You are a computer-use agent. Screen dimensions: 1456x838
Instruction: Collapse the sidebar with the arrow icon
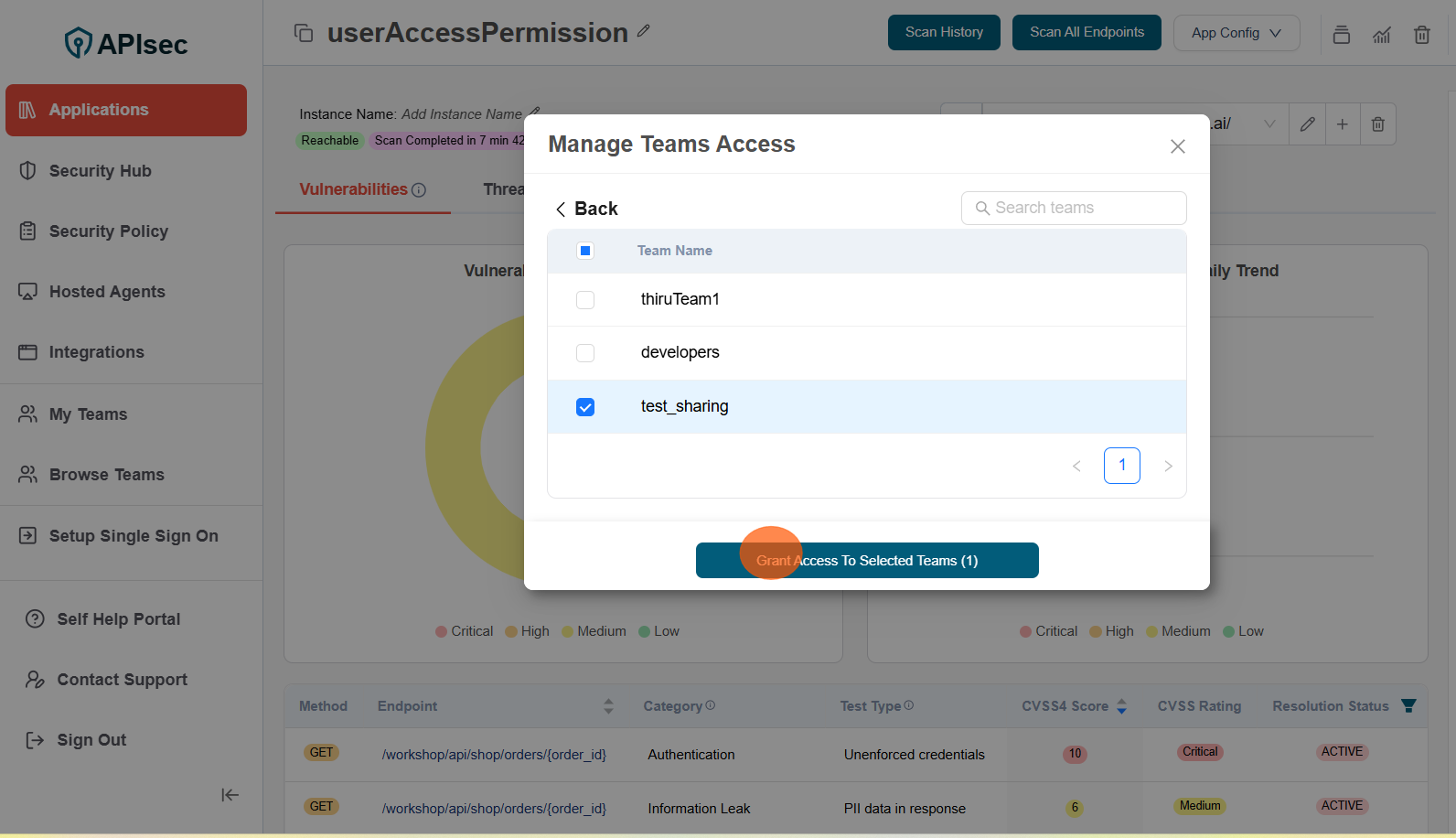coord(230,795)
